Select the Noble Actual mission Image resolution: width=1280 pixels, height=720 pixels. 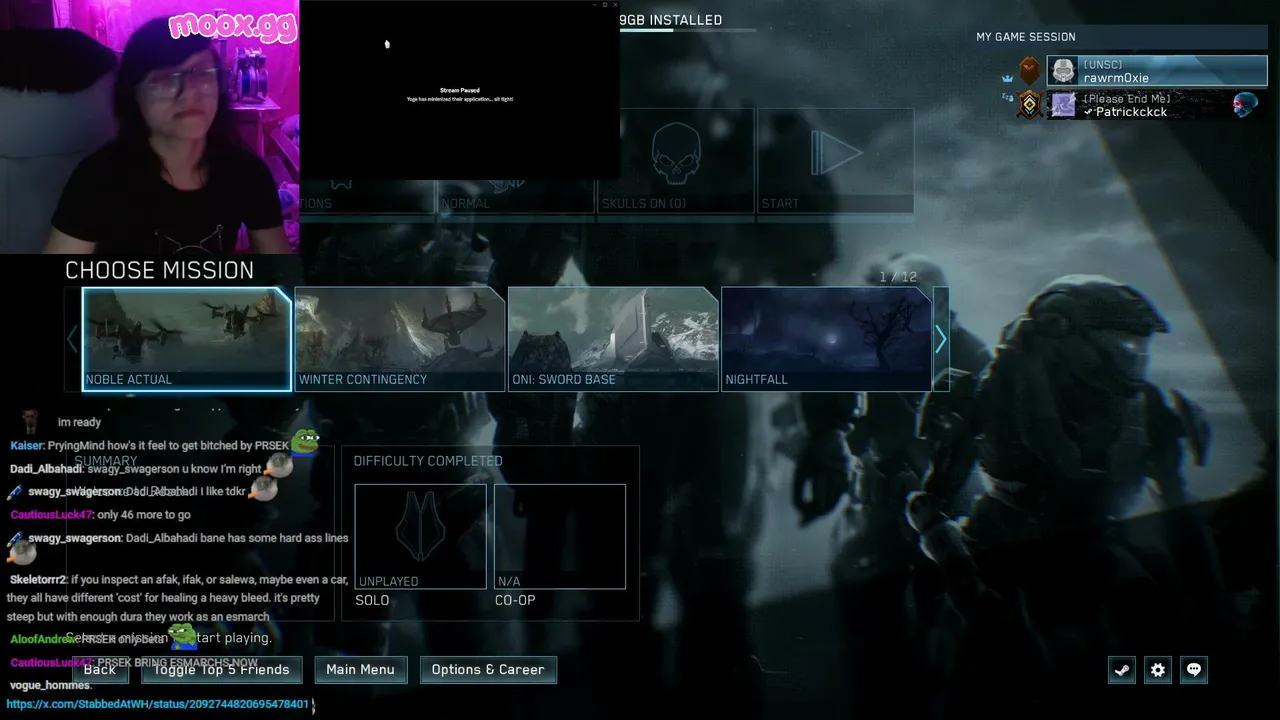click(x=187, y=339)
